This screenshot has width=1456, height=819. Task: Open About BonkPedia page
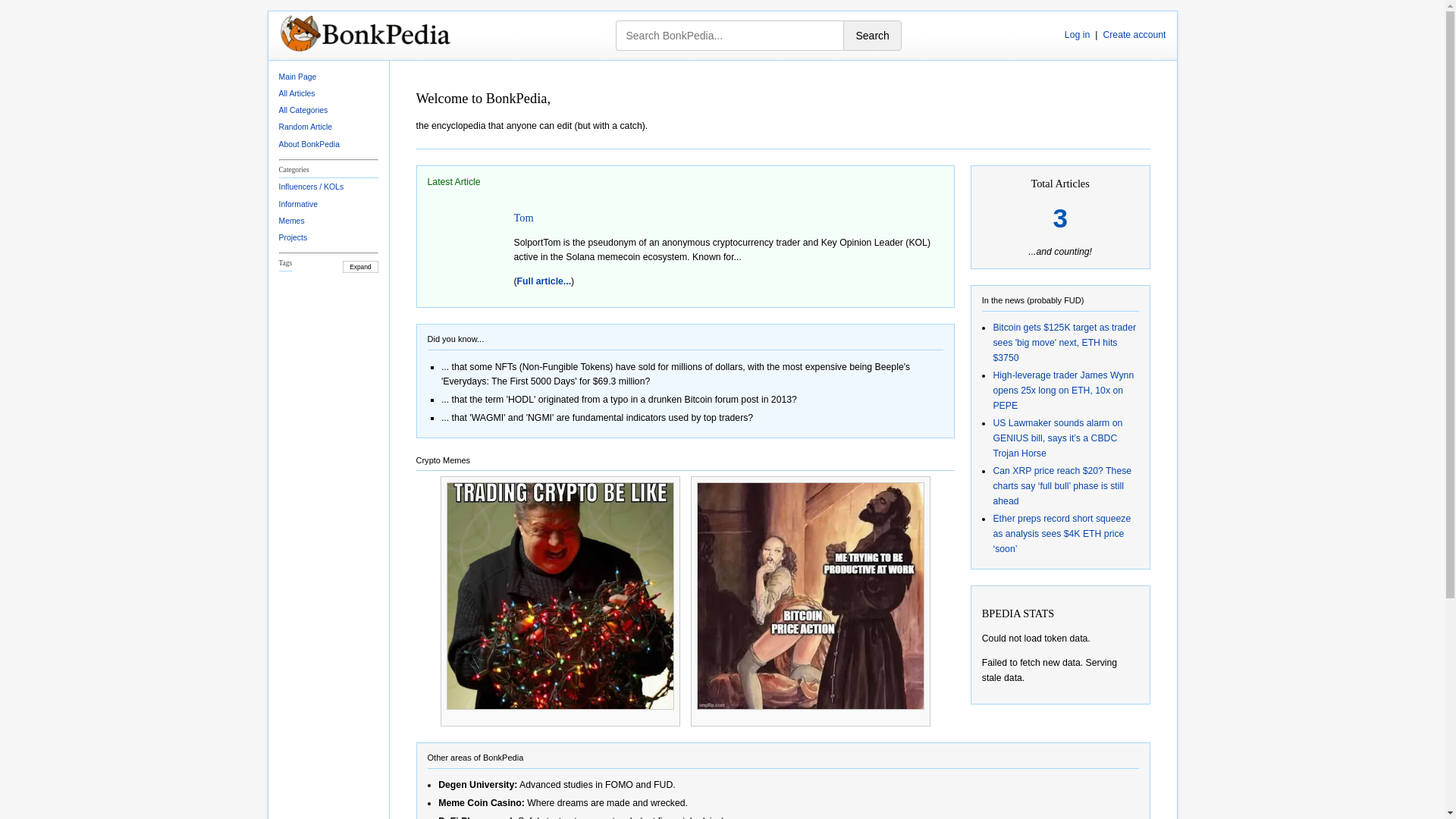click(309, 144)
